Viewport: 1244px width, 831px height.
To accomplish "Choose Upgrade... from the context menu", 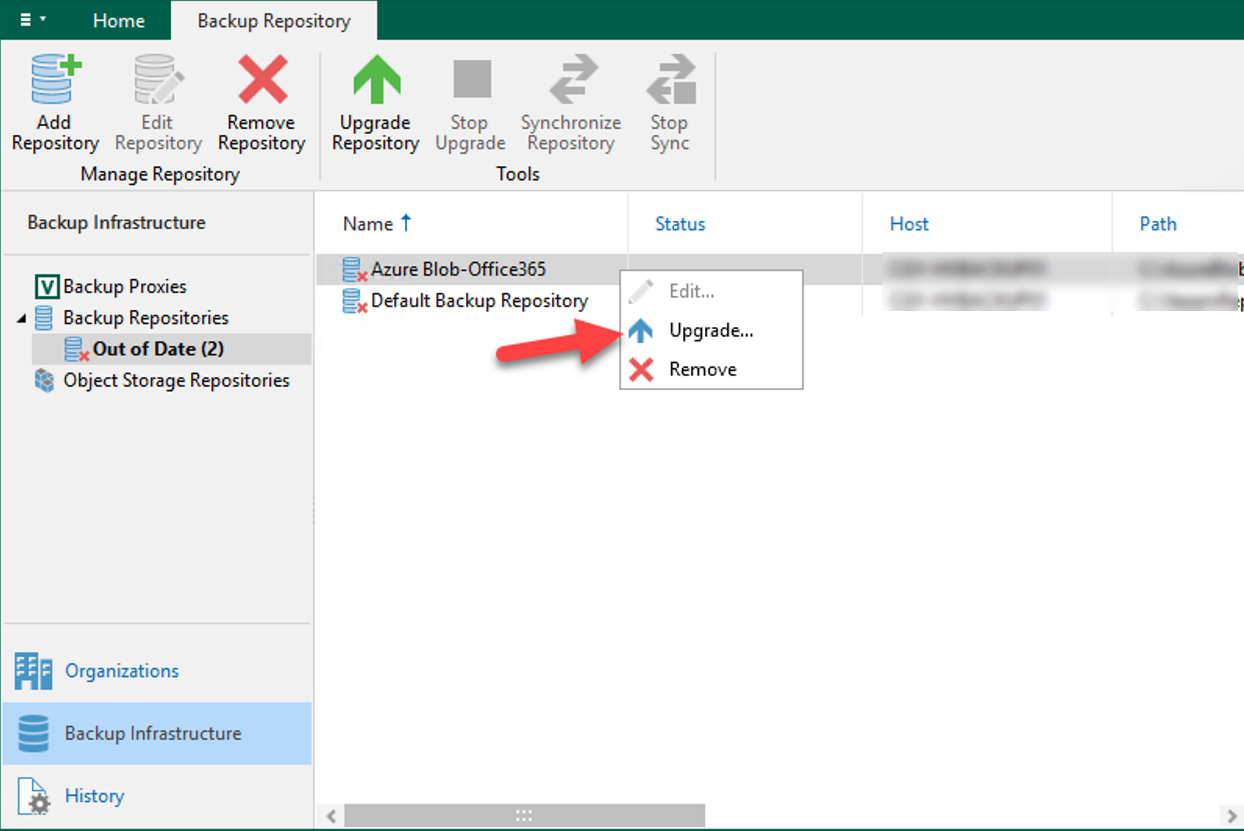I will tap(710, 331).
